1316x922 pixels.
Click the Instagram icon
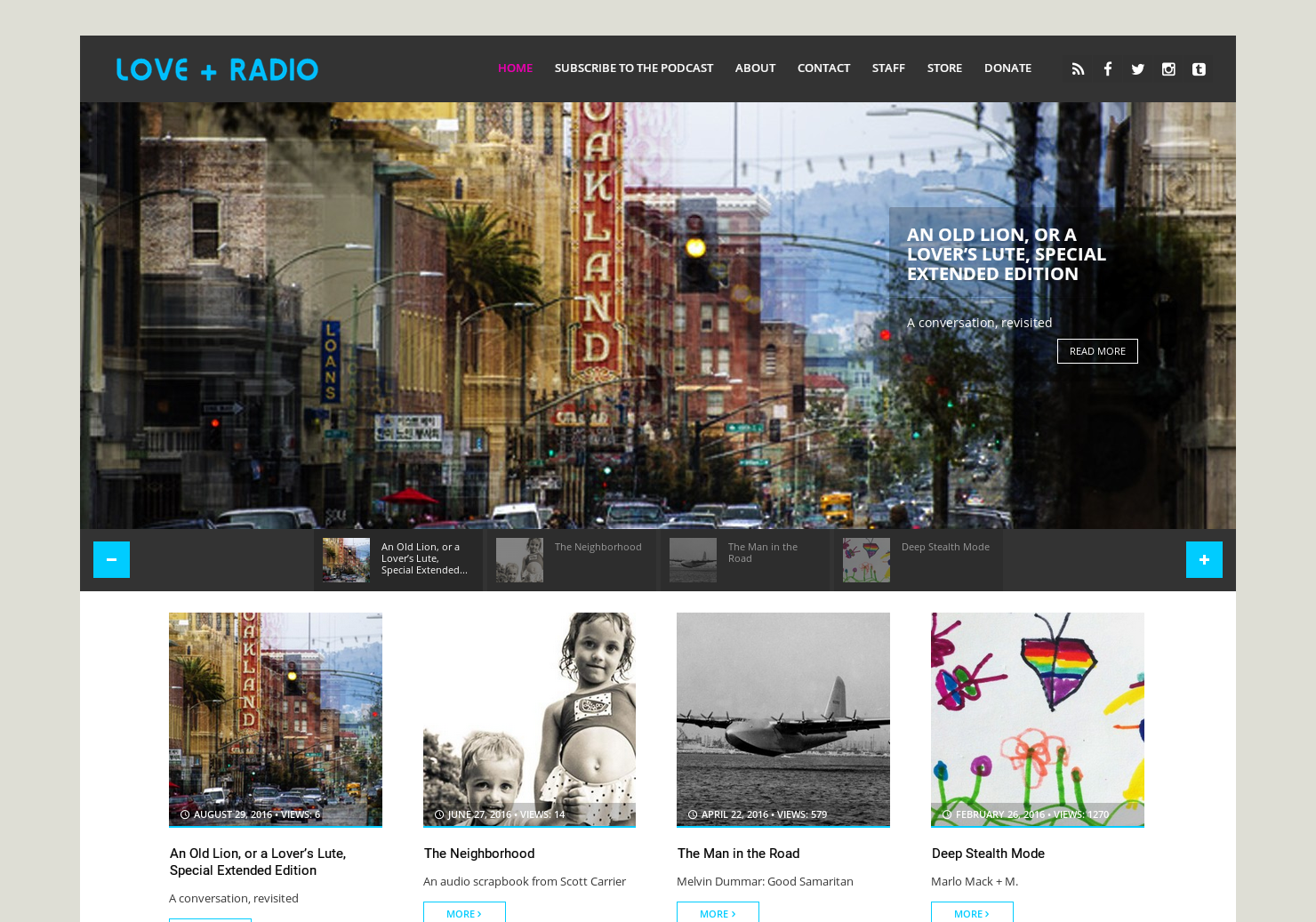point(1168,68)
